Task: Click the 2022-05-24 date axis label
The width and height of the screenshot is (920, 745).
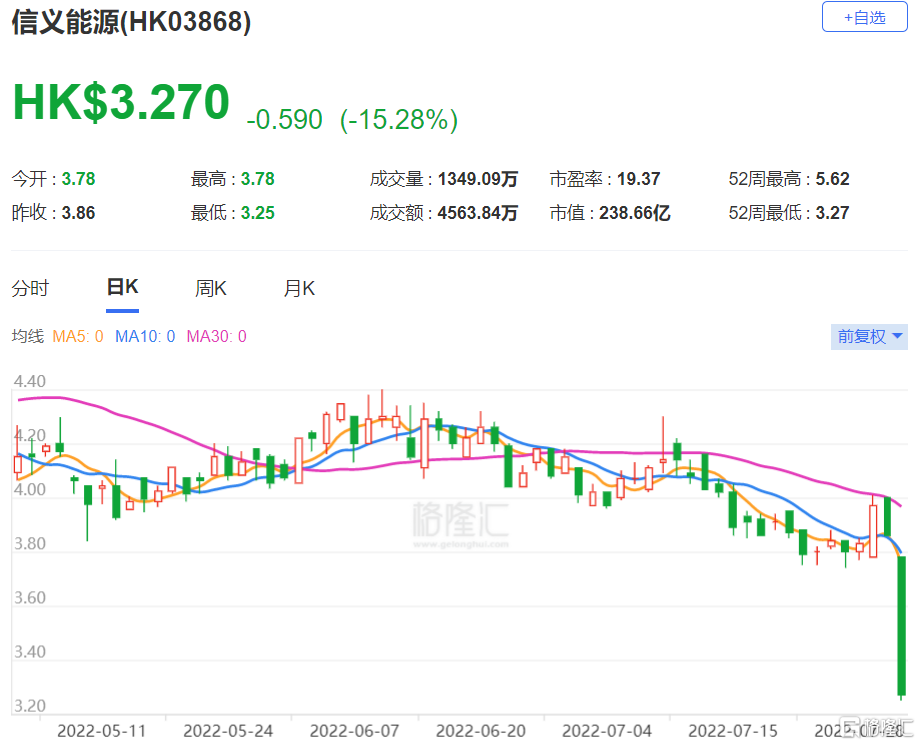Action: tap(228, 731)
